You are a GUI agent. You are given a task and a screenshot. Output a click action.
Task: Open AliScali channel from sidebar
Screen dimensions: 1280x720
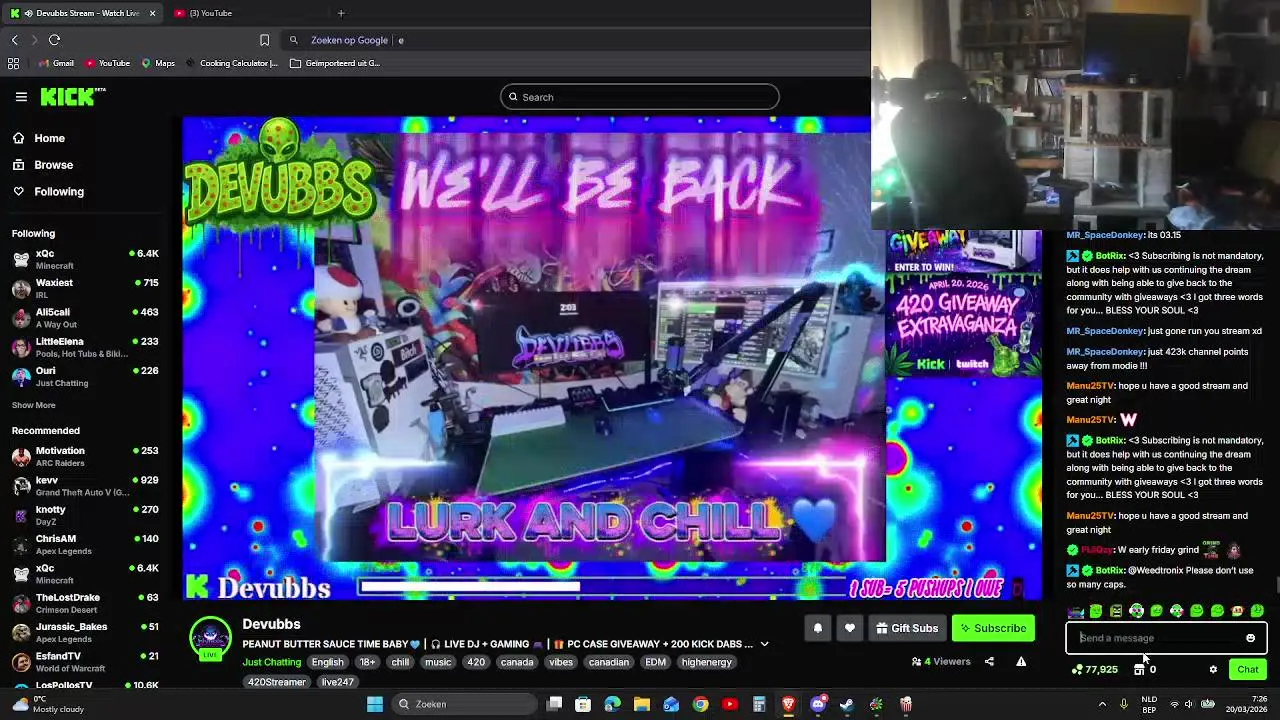(x=85, y=318)
